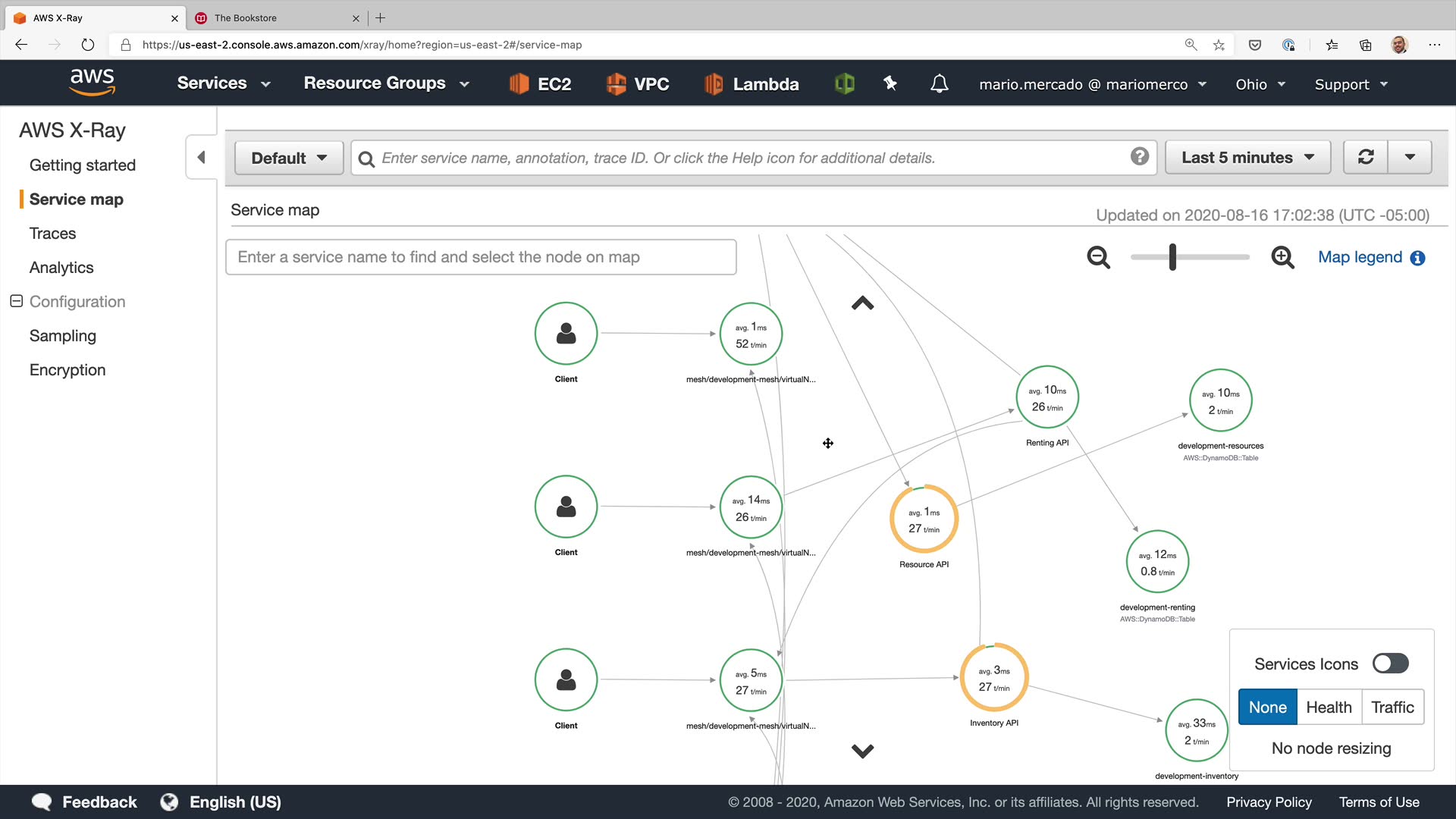Click the refresh service map icon
This screenshot has width=1456, height=819.
pos(1366,157)
